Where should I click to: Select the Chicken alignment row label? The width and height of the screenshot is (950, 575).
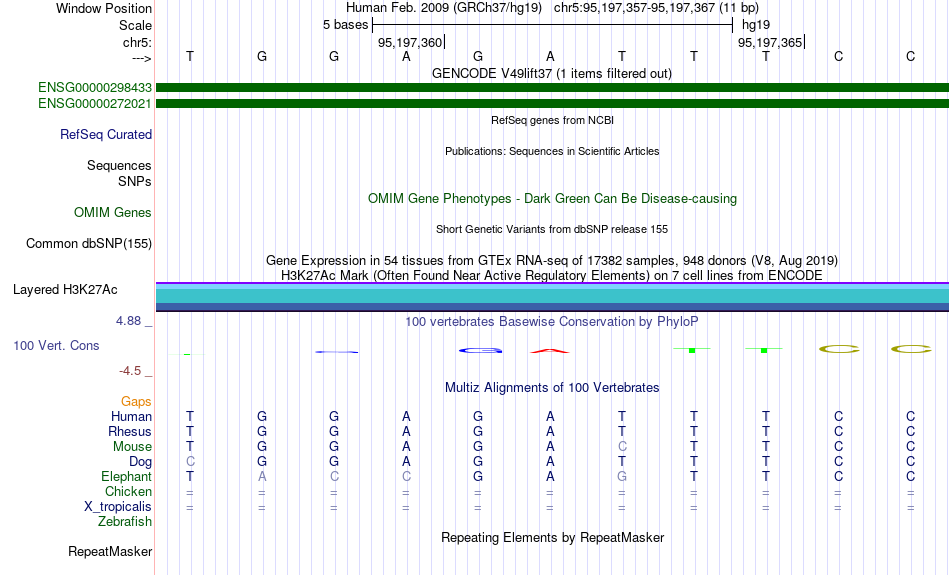(128, 491)
